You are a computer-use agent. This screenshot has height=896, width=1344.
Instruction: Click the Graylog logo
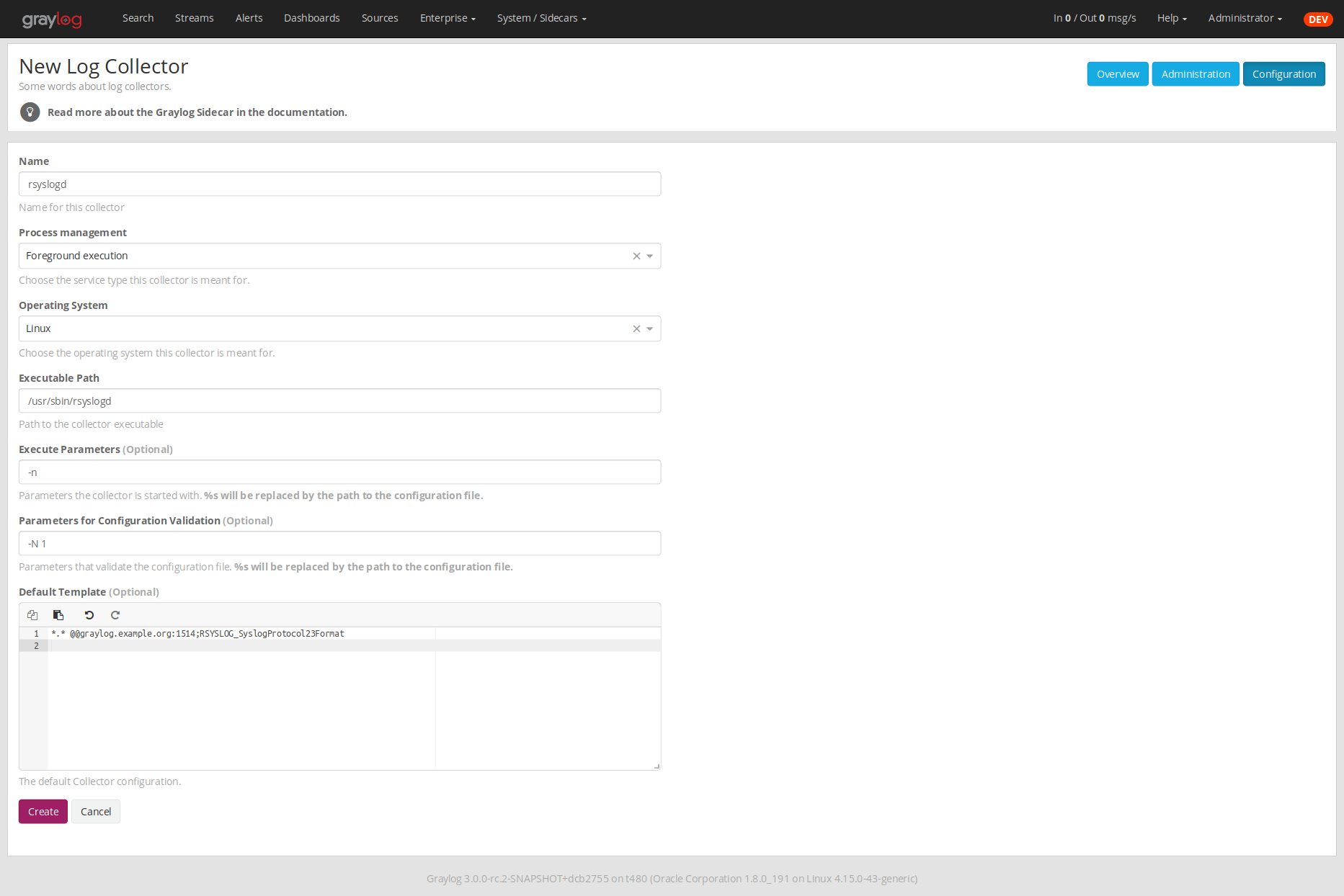[52, 19]
